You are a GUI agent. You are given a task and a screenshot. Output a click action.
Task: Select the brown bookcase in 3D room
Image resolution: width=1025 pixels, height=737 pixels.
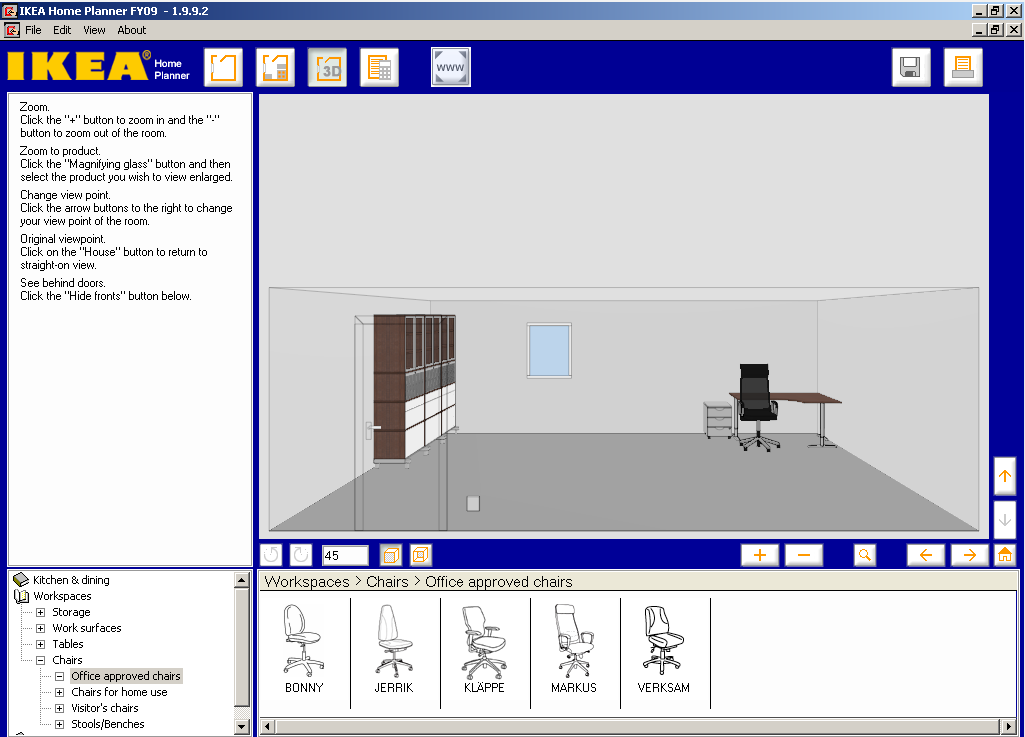click(x=414, y=389)
